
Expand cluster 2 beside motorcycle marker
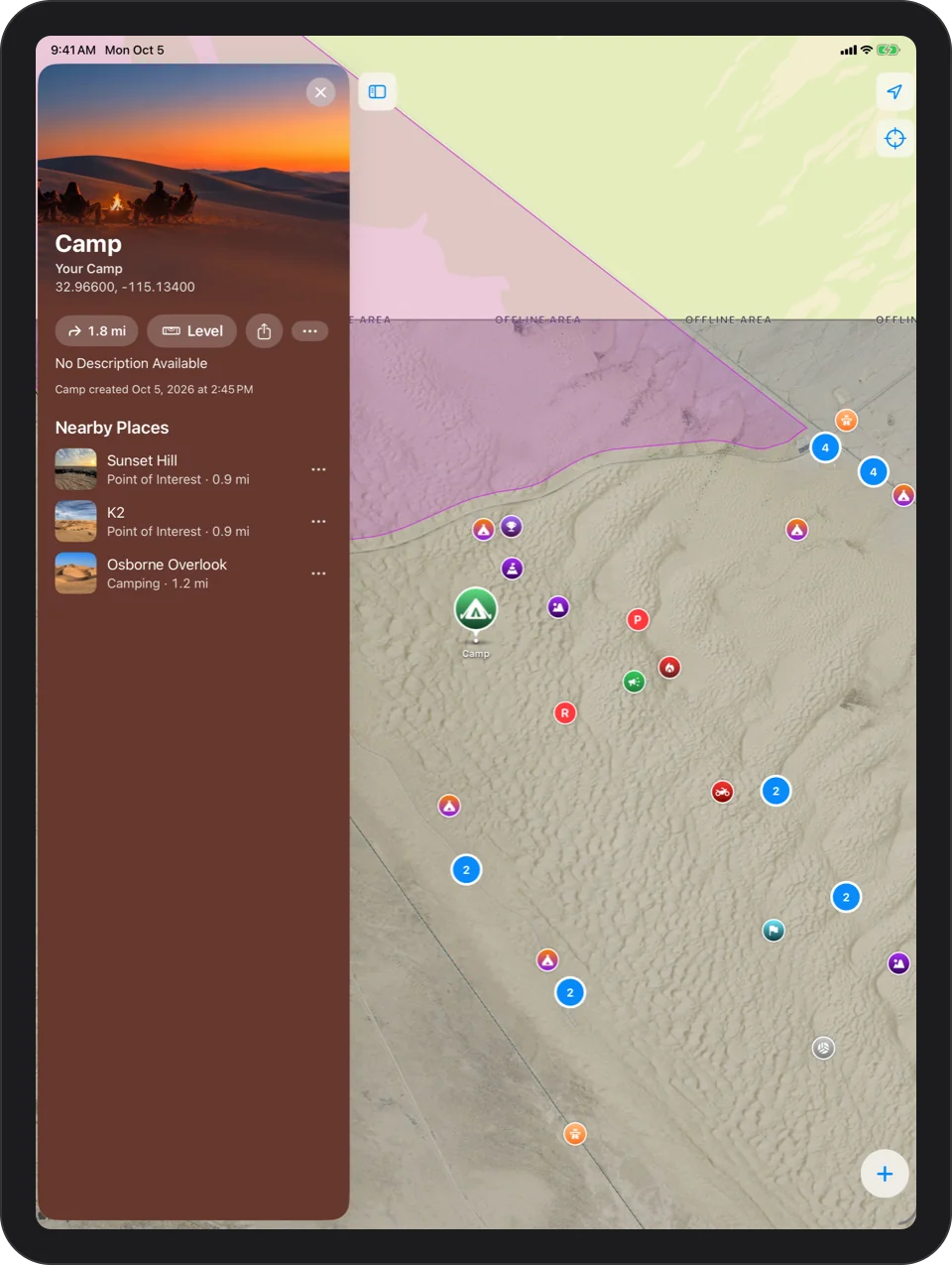(x=775, y=791)
